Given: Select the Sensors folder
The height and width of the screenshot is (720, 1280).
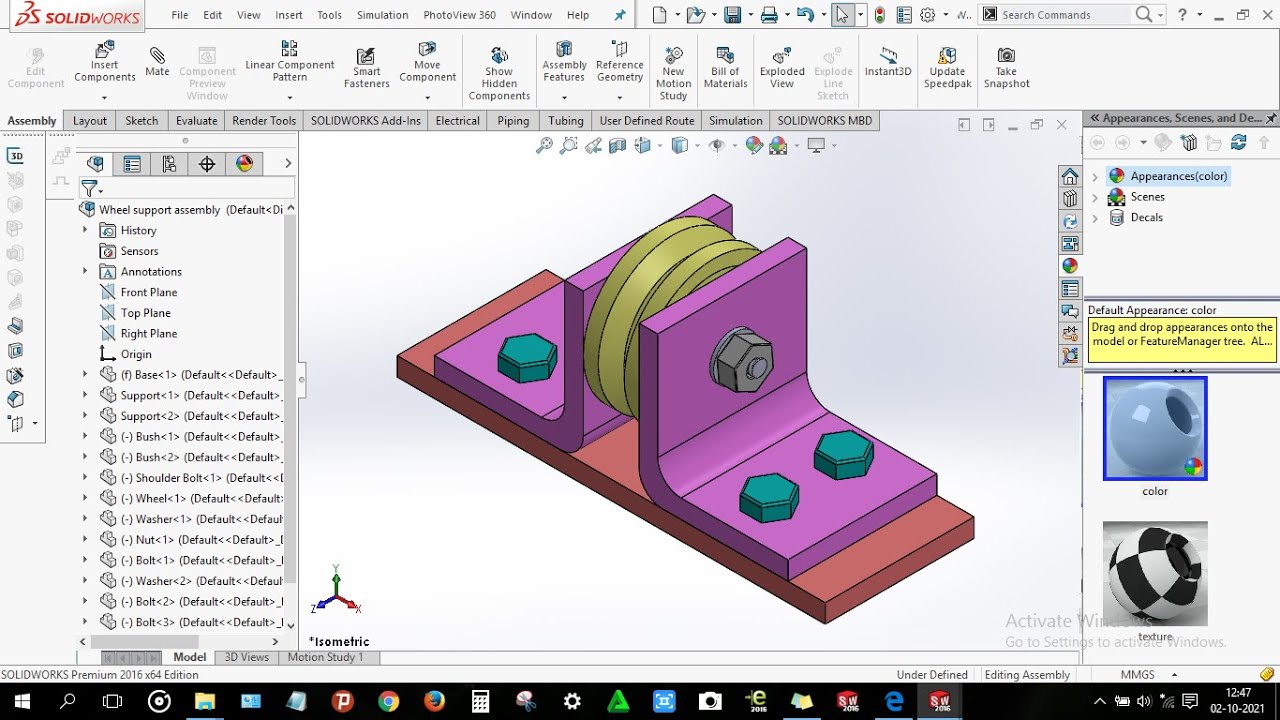Looking at the screenshot, I should click(x=139, y=251).
